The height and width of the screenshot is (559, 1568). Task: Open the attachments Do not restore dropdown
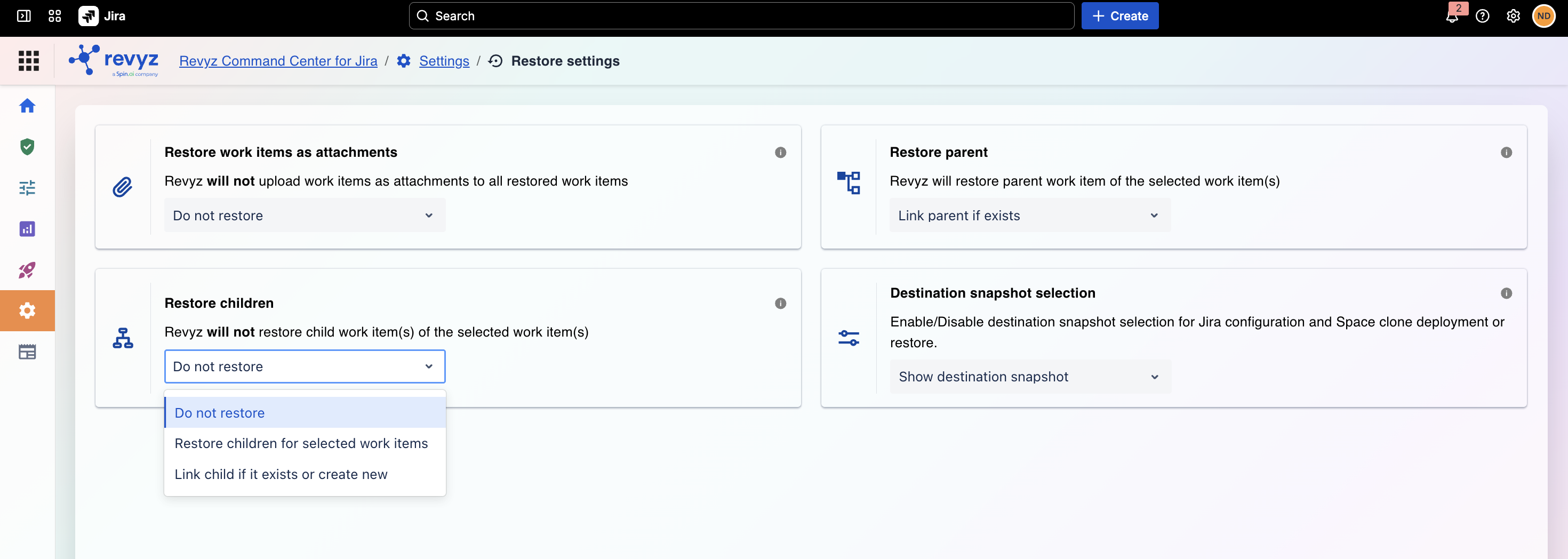pyautogui.click(x=305, y=215)
